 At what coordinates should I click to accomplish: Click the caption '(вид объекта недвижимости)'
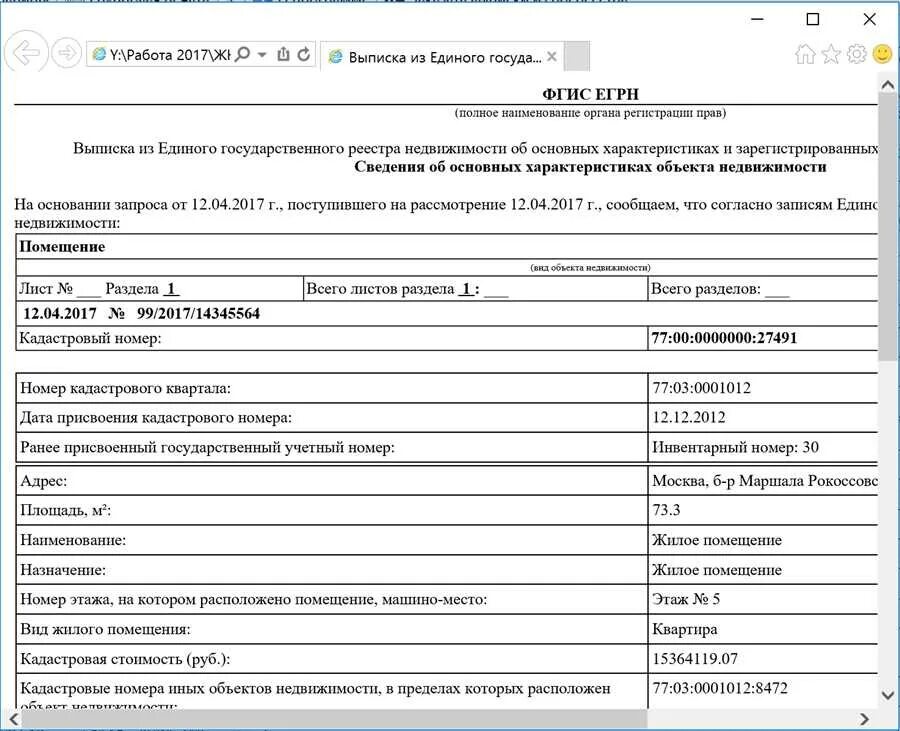click(590, 267)
